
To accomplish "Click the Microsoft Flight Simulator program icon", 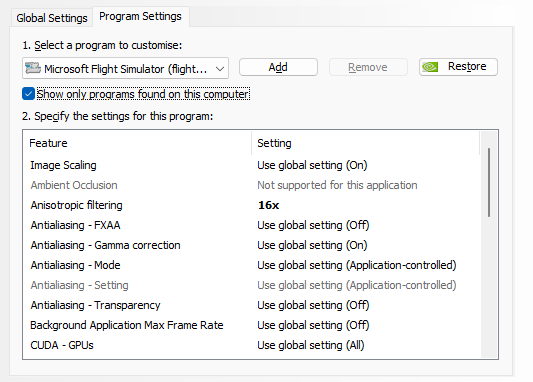I will point(33,68).
